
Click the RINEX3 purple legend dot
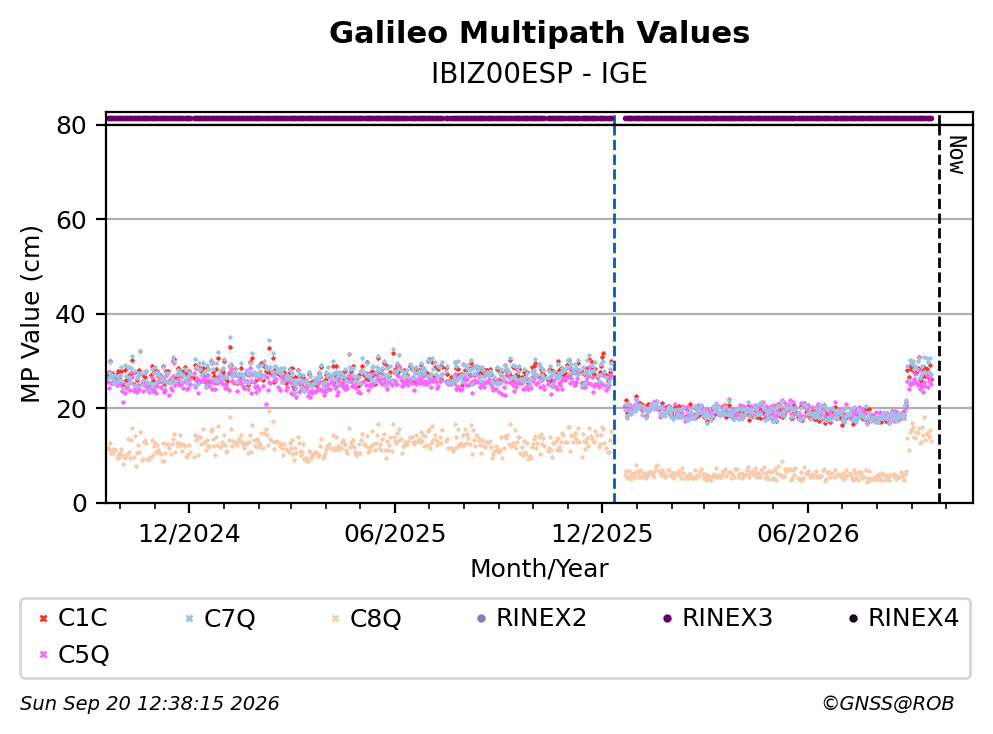[667, 618]
